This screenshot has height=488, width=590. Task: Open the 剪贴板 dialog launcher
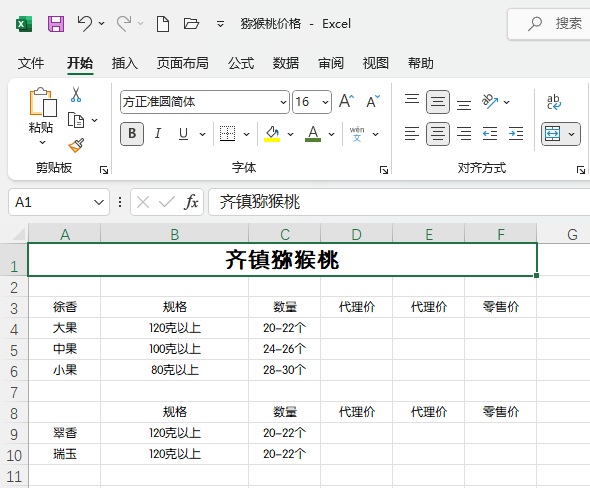[103, 170]
